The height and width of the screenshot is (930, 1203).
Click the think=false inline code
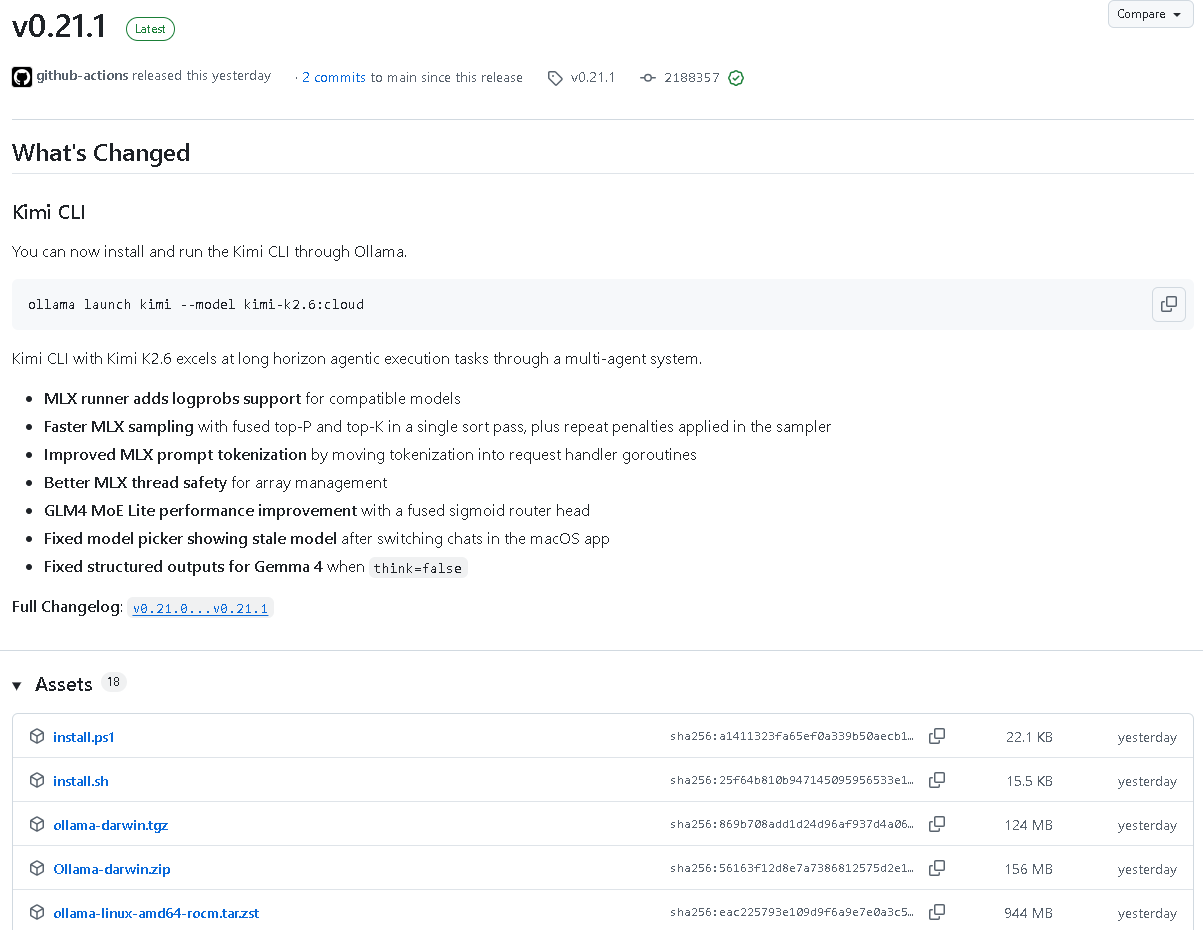coord(418,568)
